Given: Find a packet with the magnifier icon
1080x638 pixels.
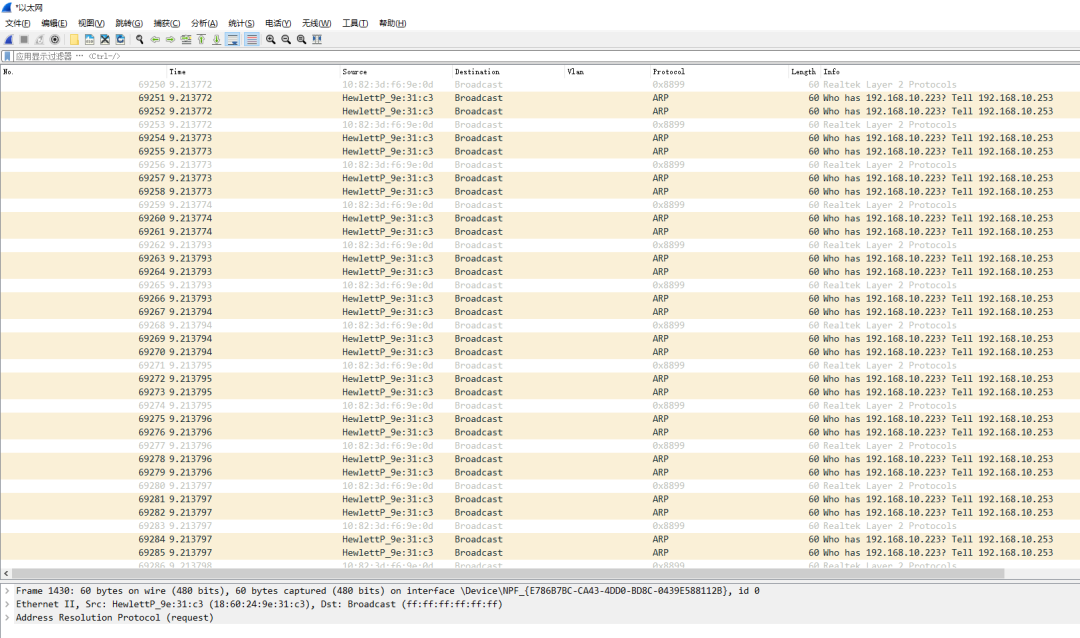Looking at the screenshot, I should tap(140, 40).
